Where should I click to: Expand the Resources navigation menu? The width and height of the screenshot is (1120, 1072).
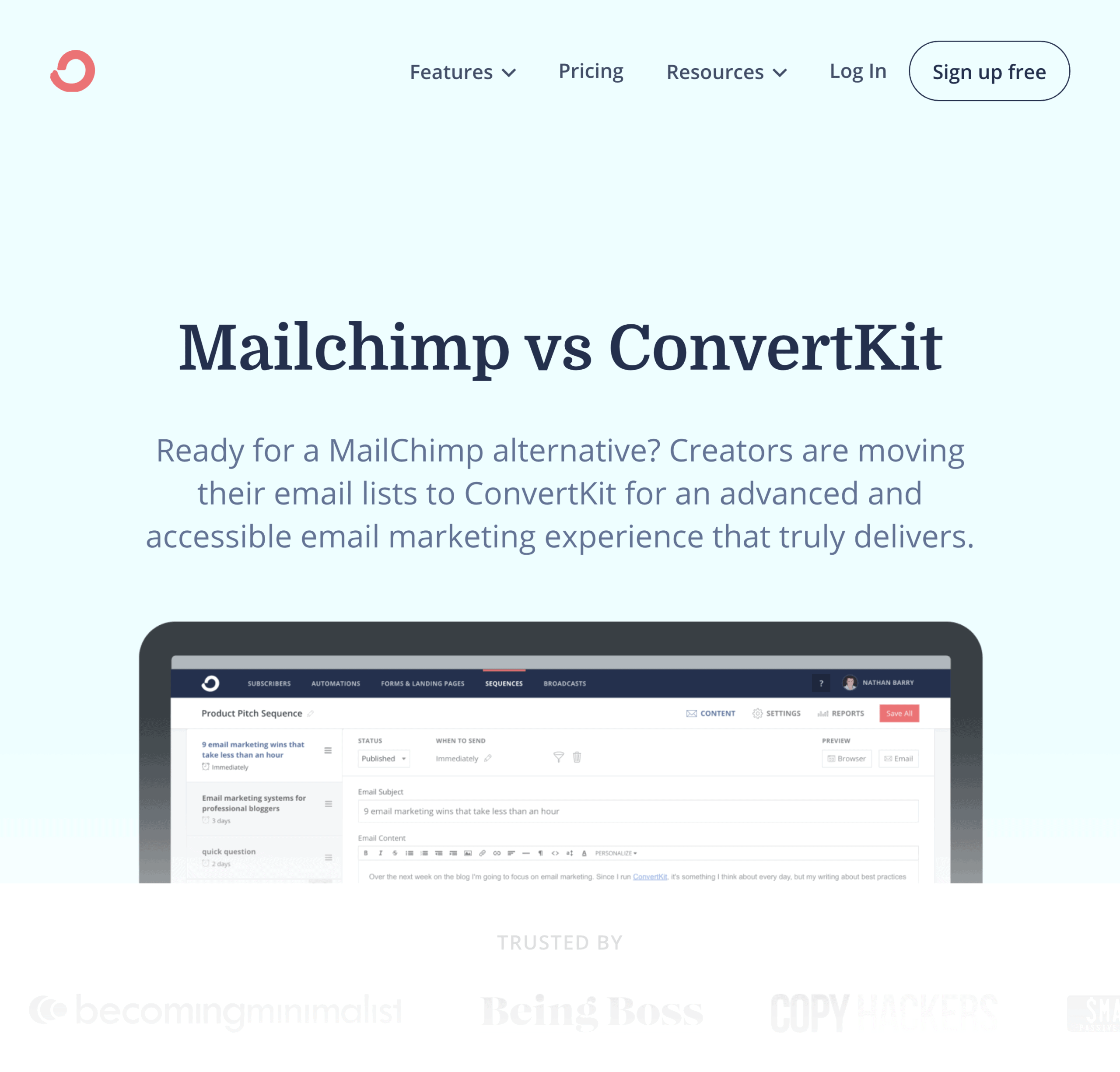[727, 70]
